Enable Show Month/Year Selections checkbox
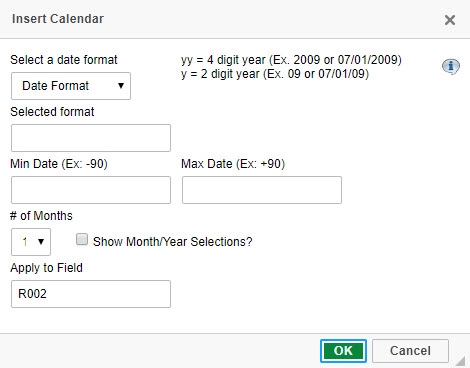470x368 pixels. tap(82, 239)
